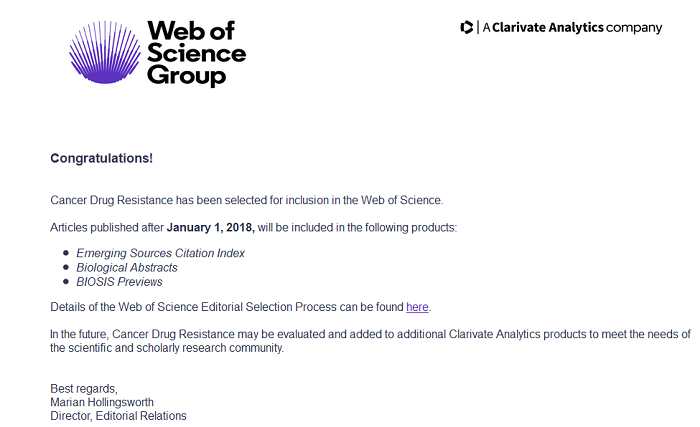Click the 'Congratulations!' heading
This screenshot has height=427, width=700.
click(101, 158)
